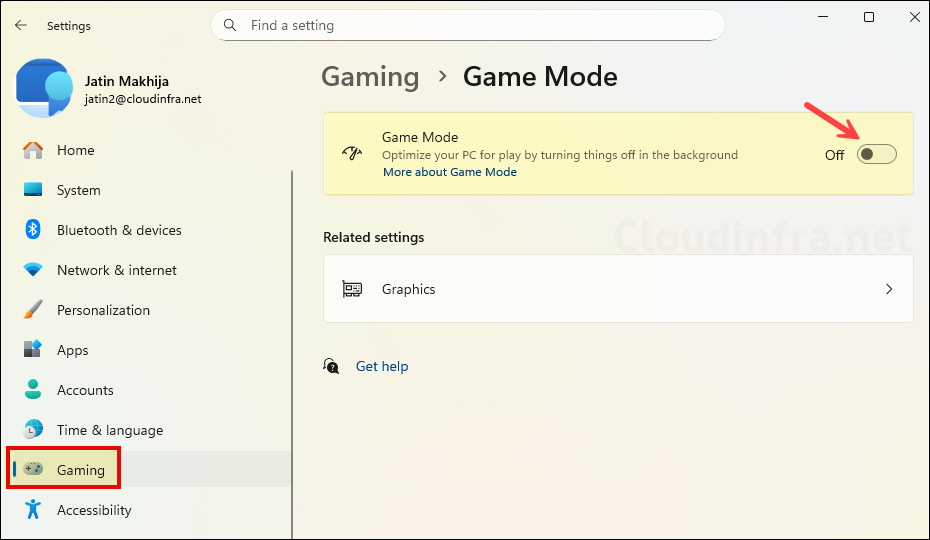Click the Personalization paintbrush icon
930x540 pixels.
33,310
